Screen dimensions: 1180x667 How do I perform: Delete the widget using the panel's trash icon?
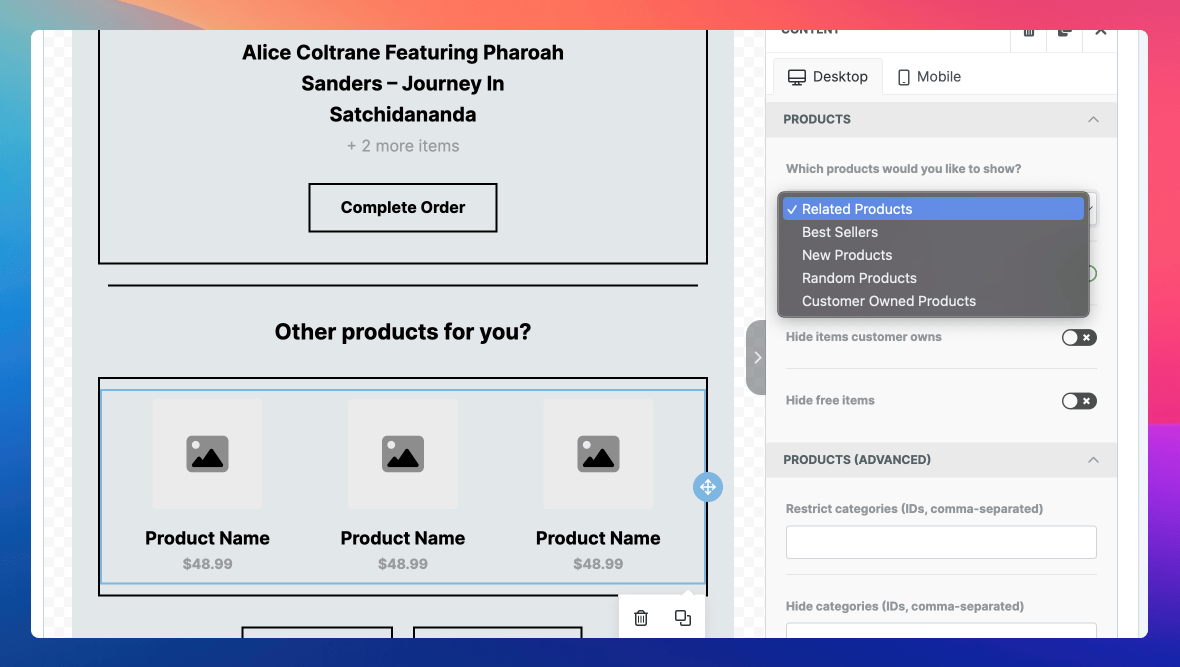(1028, 31)
